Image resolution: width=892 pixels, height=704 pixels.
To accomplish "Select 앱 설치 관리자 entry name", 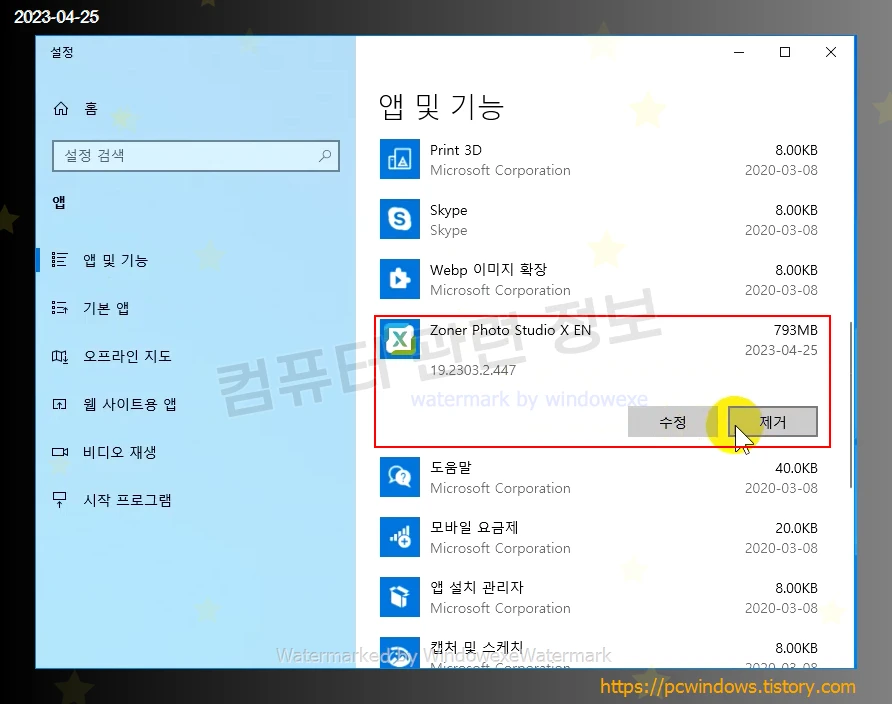I will click(x=477, y=587).
